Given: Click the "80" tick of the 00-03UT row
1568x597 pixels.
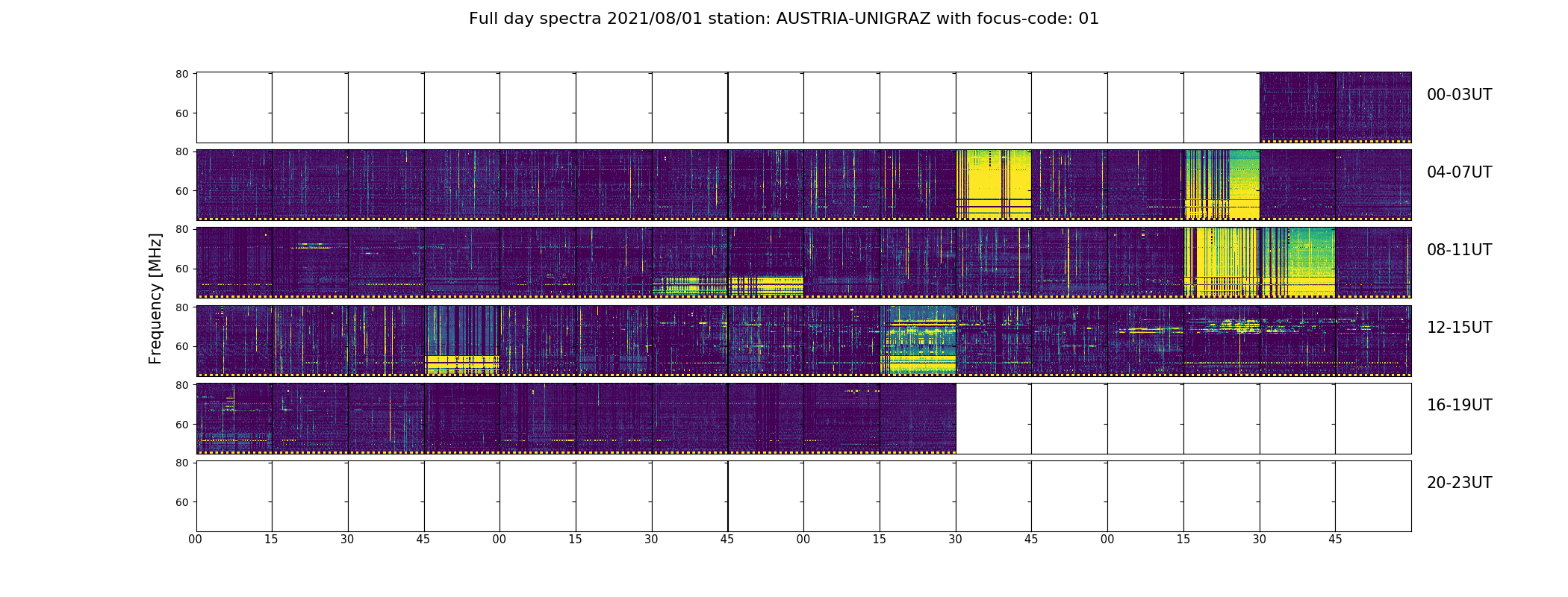Looking at the screenshot, I should [x=181, y=74].
